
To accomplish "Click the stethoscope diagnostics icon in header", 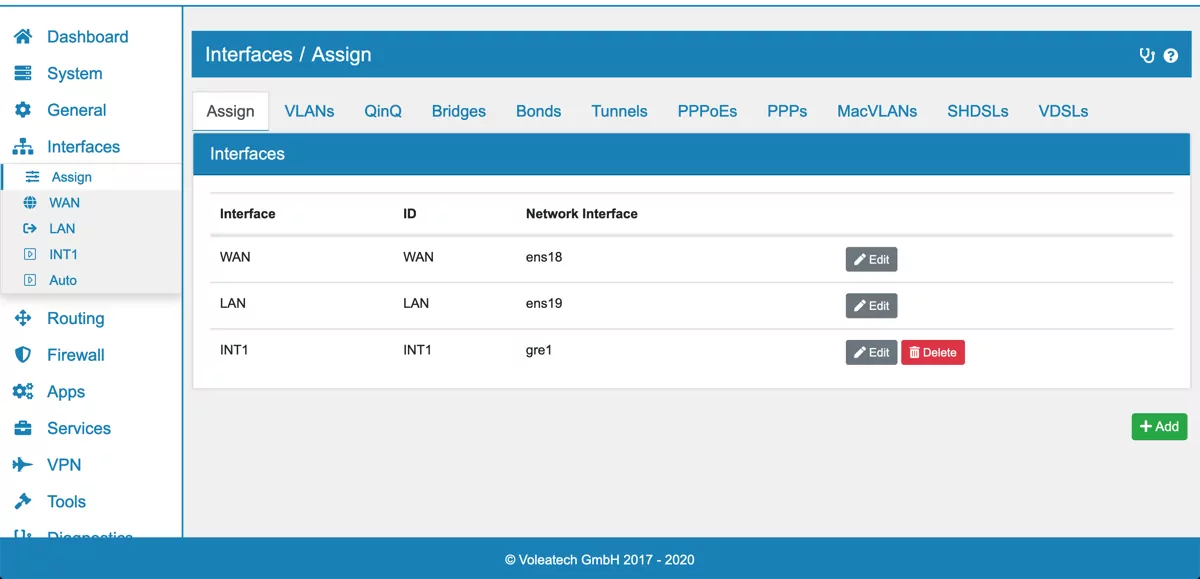I will coord(1147,56).
